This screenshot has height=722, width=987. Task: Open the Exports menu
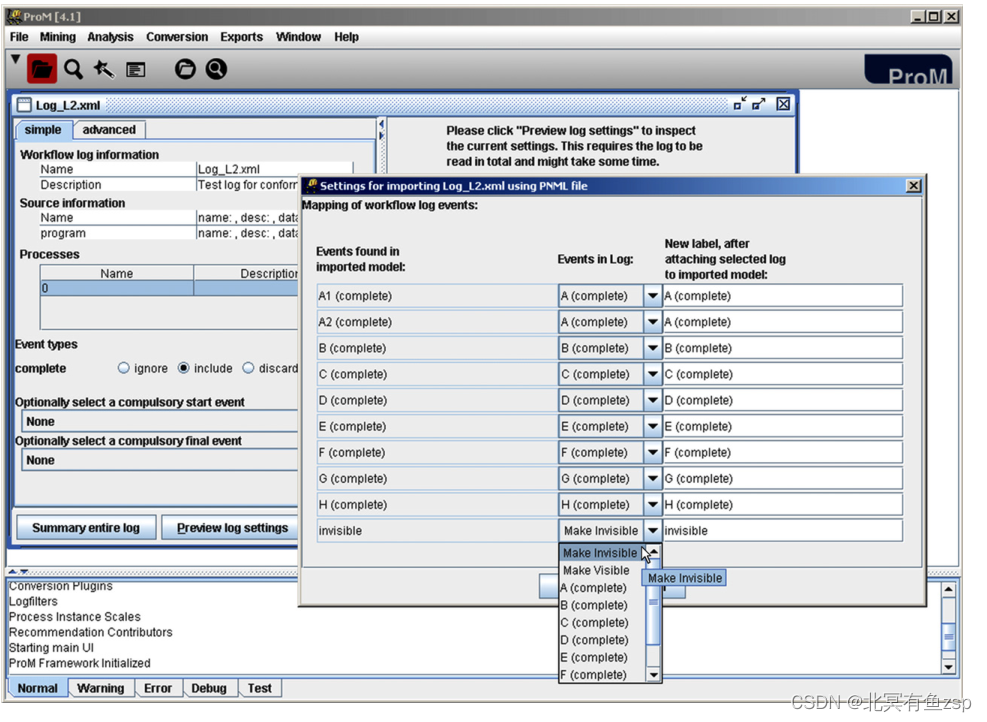pos(242,37)
